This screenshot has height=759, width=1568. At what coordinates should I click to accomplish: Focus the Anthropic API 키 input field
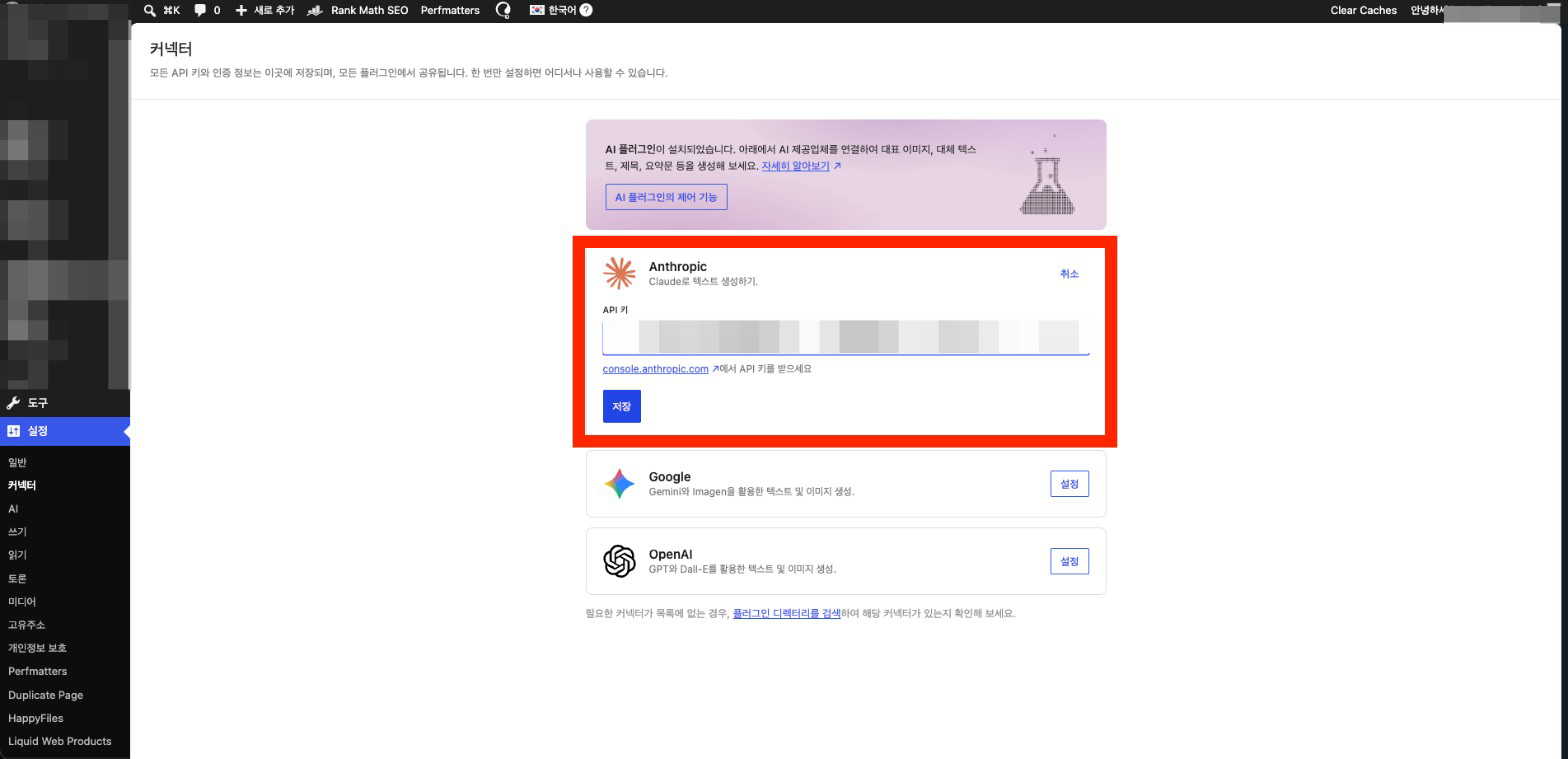click(x=845, y=337)
